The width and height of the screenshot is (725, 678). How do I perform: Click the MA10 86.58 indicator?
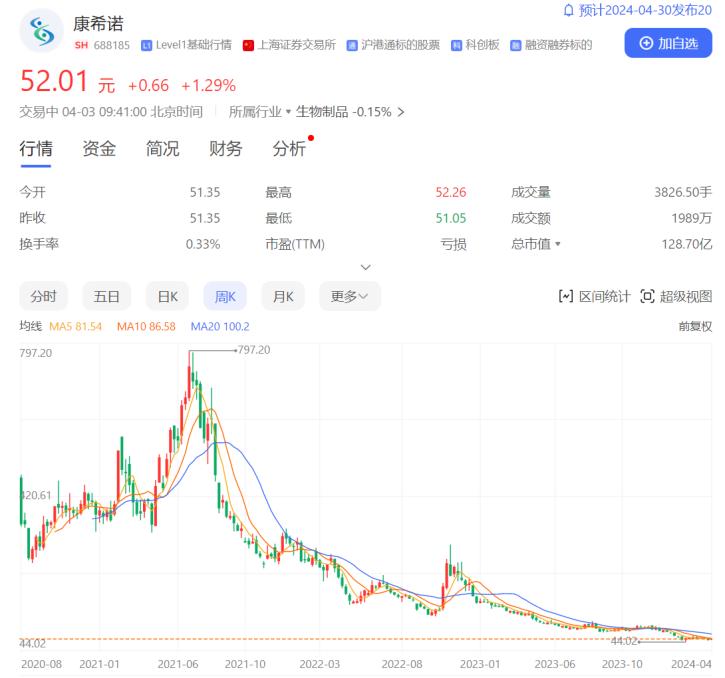(x=146, y=327)
